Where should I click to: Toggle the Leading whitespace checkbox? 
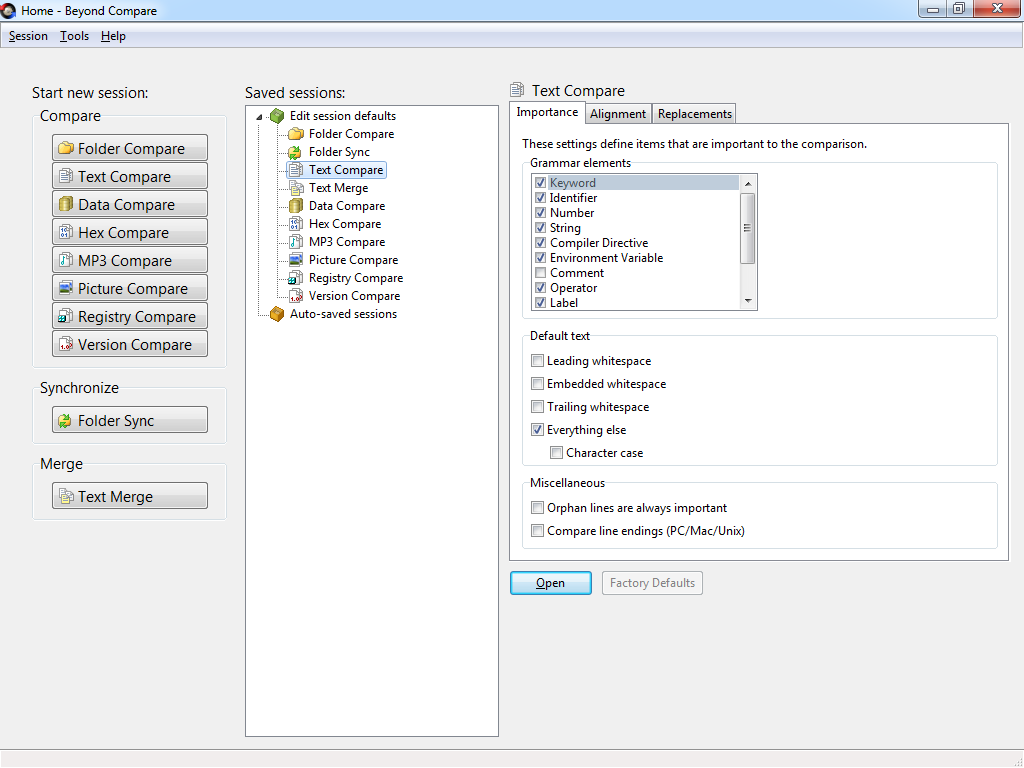[538, 361]
